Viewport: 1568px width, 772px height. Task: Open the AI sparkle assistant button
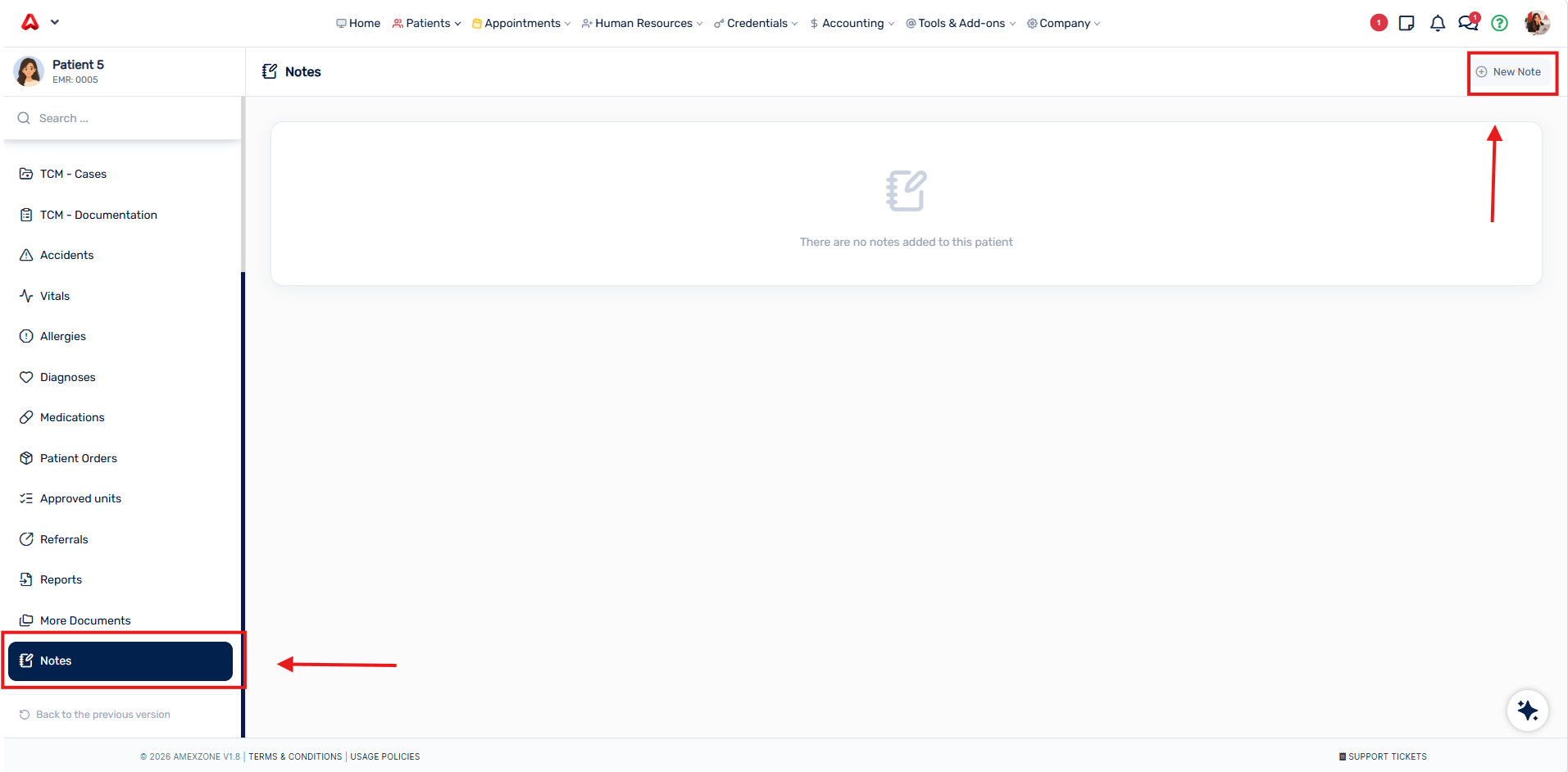[1527, 710]
